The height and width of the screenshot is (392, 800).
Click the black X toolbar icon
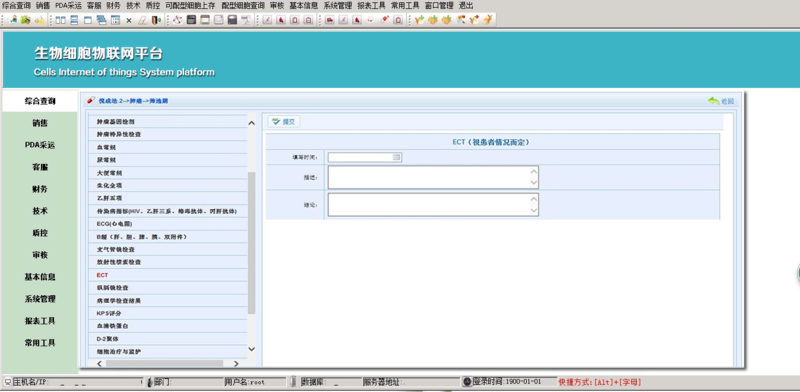tap(129, 20)
